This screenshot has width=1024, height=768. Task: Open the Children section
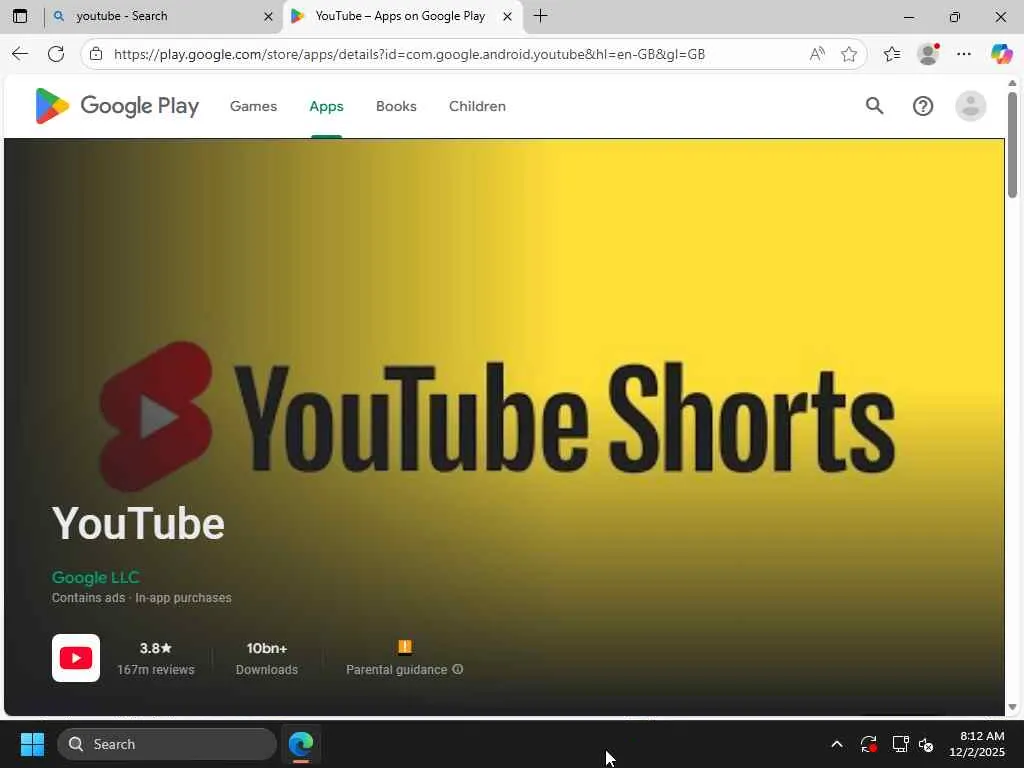[x=477, y=106]
